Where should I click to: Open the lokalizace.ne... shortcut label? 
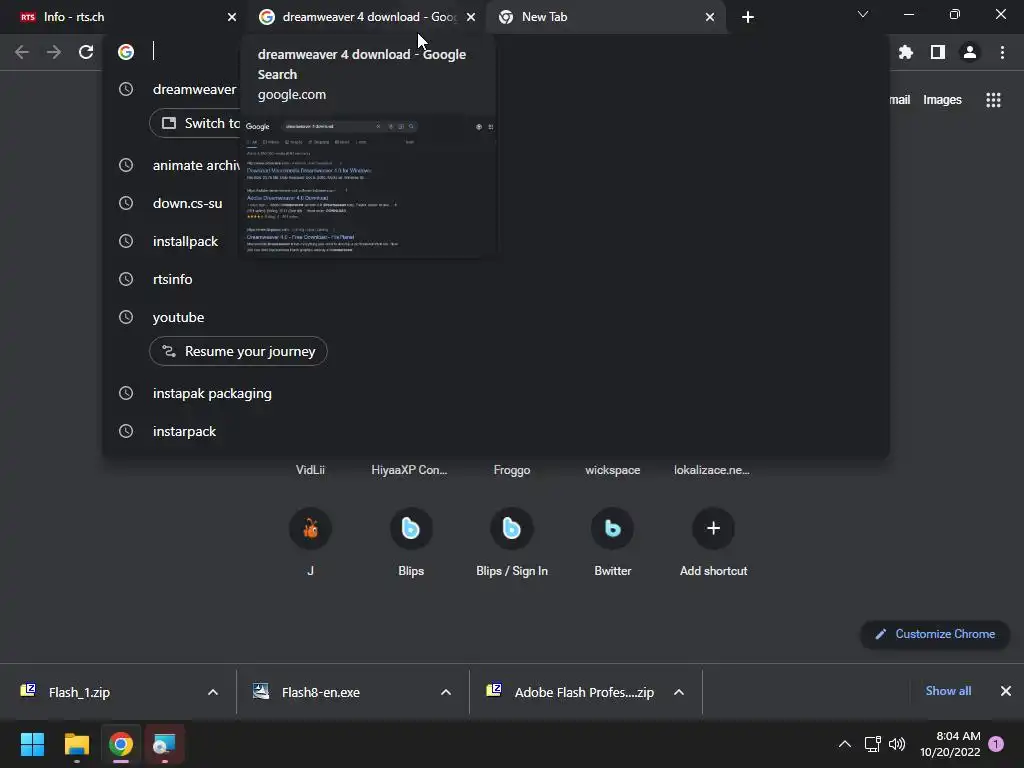point(712,470)
